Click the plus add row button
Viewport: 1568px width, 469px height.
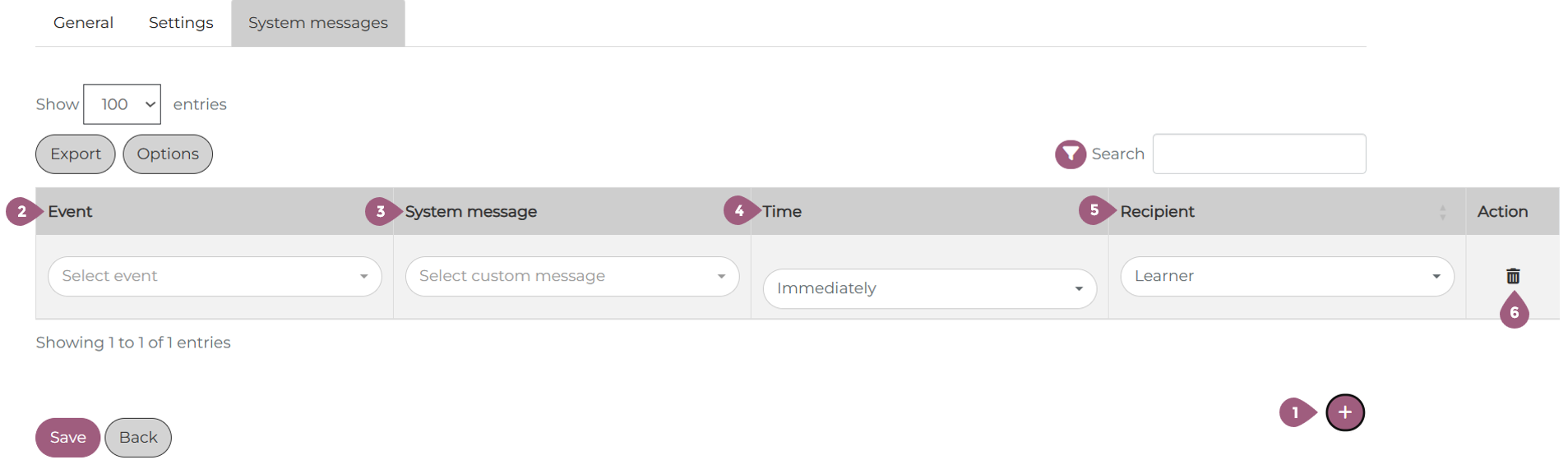(1344, 412)
